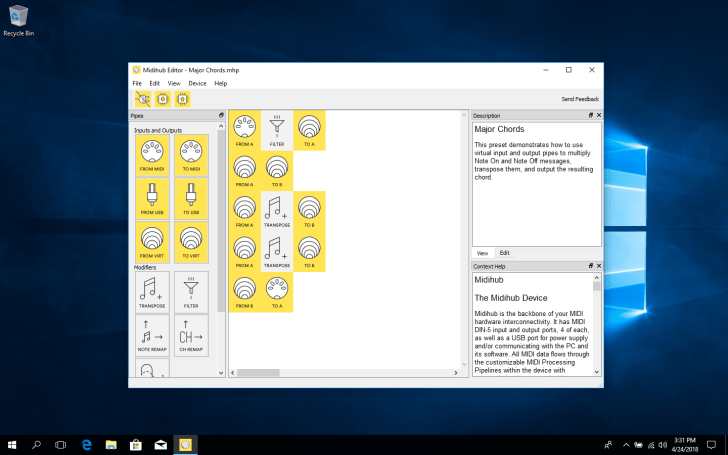The height and width of the screenshot is (455, 728).
Task: Select TRANSPOSE pipe in third pipeline row
Action: 277,211
